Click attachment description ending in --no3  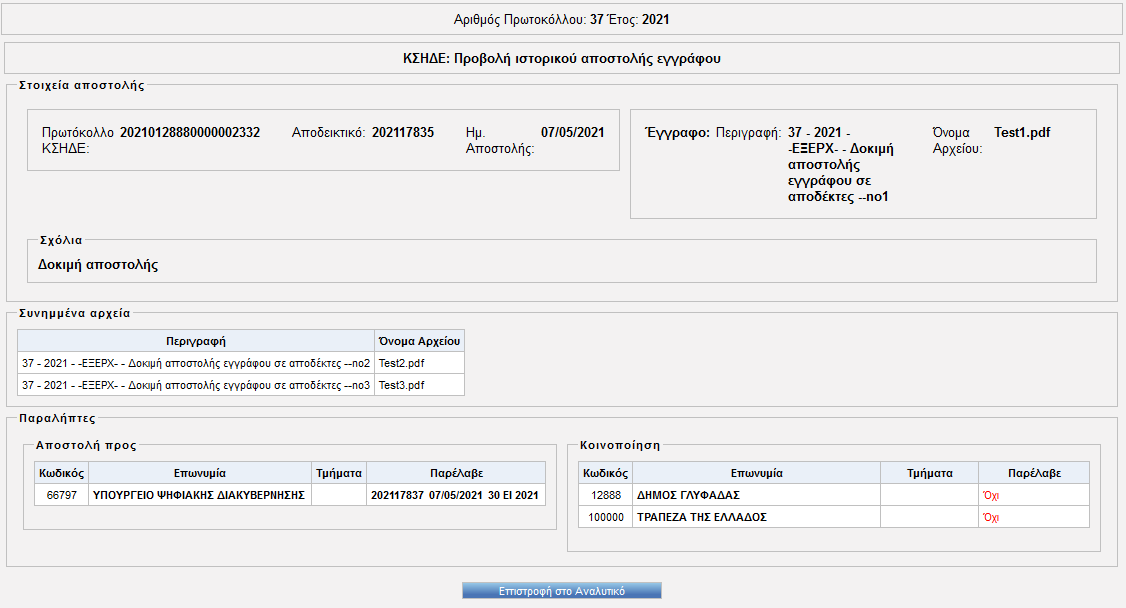click(x=196, y=385)
